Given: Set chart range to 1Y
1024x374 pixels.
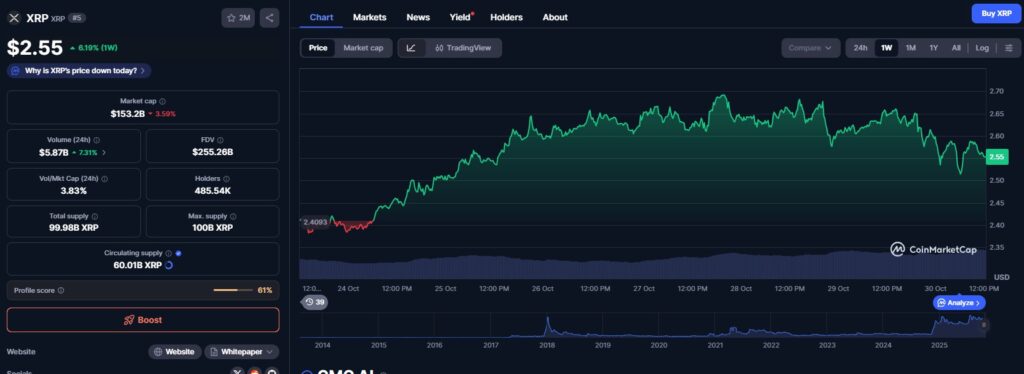Looking at the screenshot, I should pyautogui.click(x=934, y=48).
